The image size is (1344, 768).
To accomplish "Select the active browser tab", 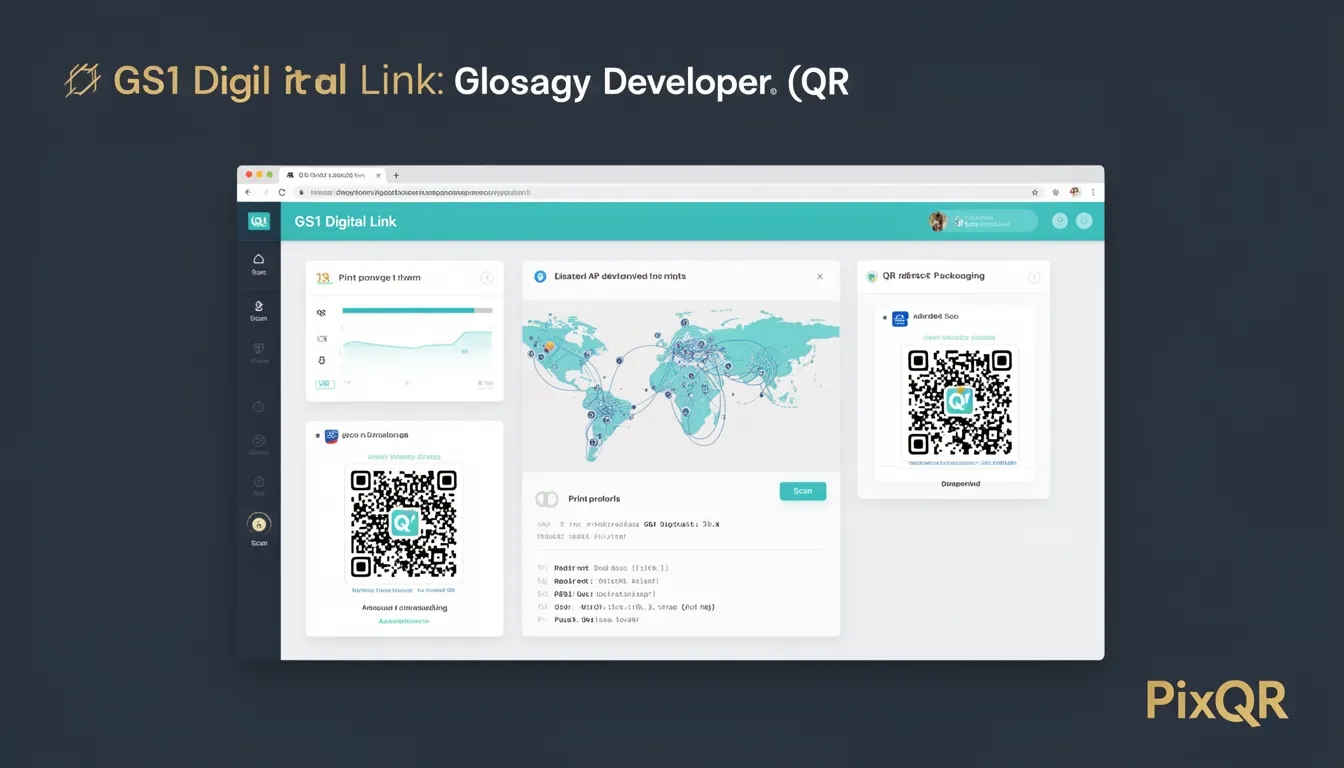I will [x=331, y=175].
